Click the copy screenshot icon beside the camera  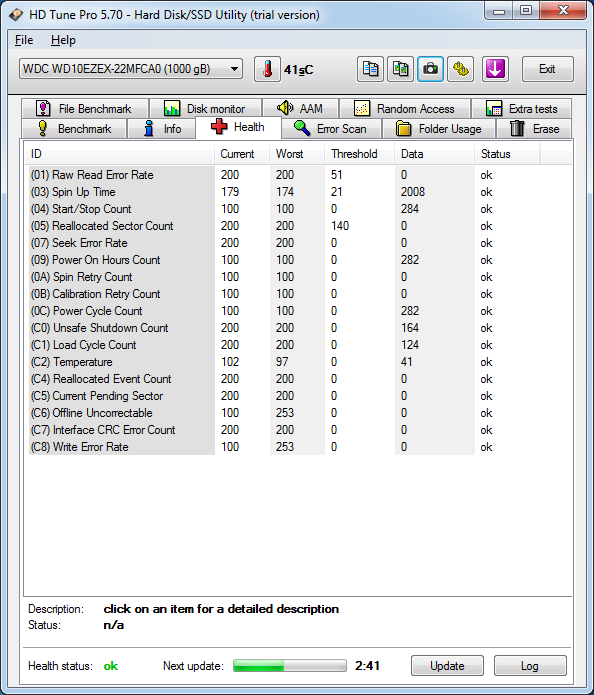pos(400,69)
